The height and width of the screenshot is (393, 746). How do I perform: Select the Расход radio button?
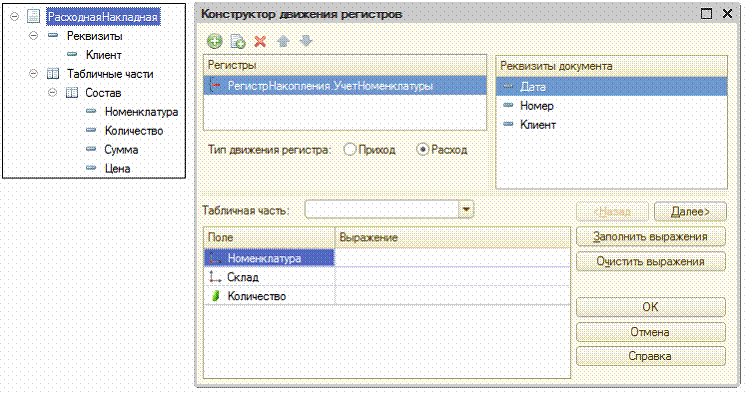422,149
